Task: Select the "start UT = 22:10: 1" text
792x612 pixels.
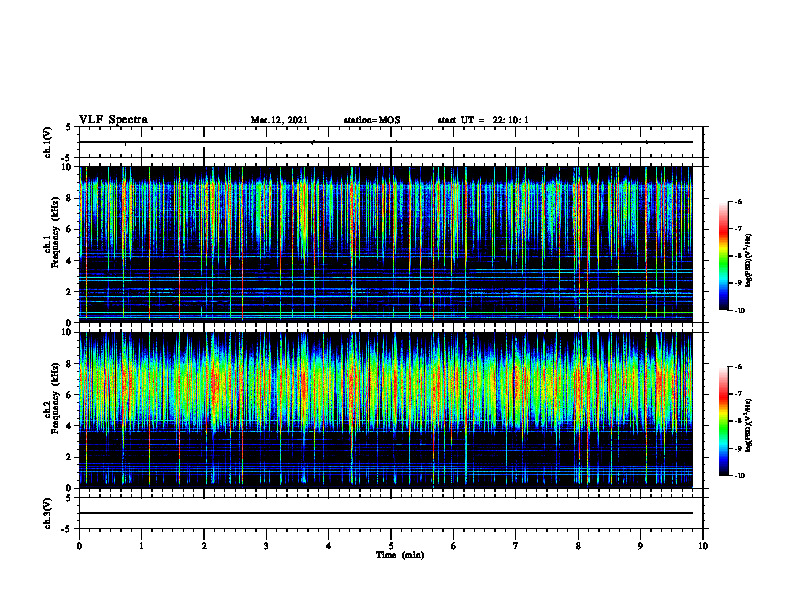Action: (x=483, y=120)
